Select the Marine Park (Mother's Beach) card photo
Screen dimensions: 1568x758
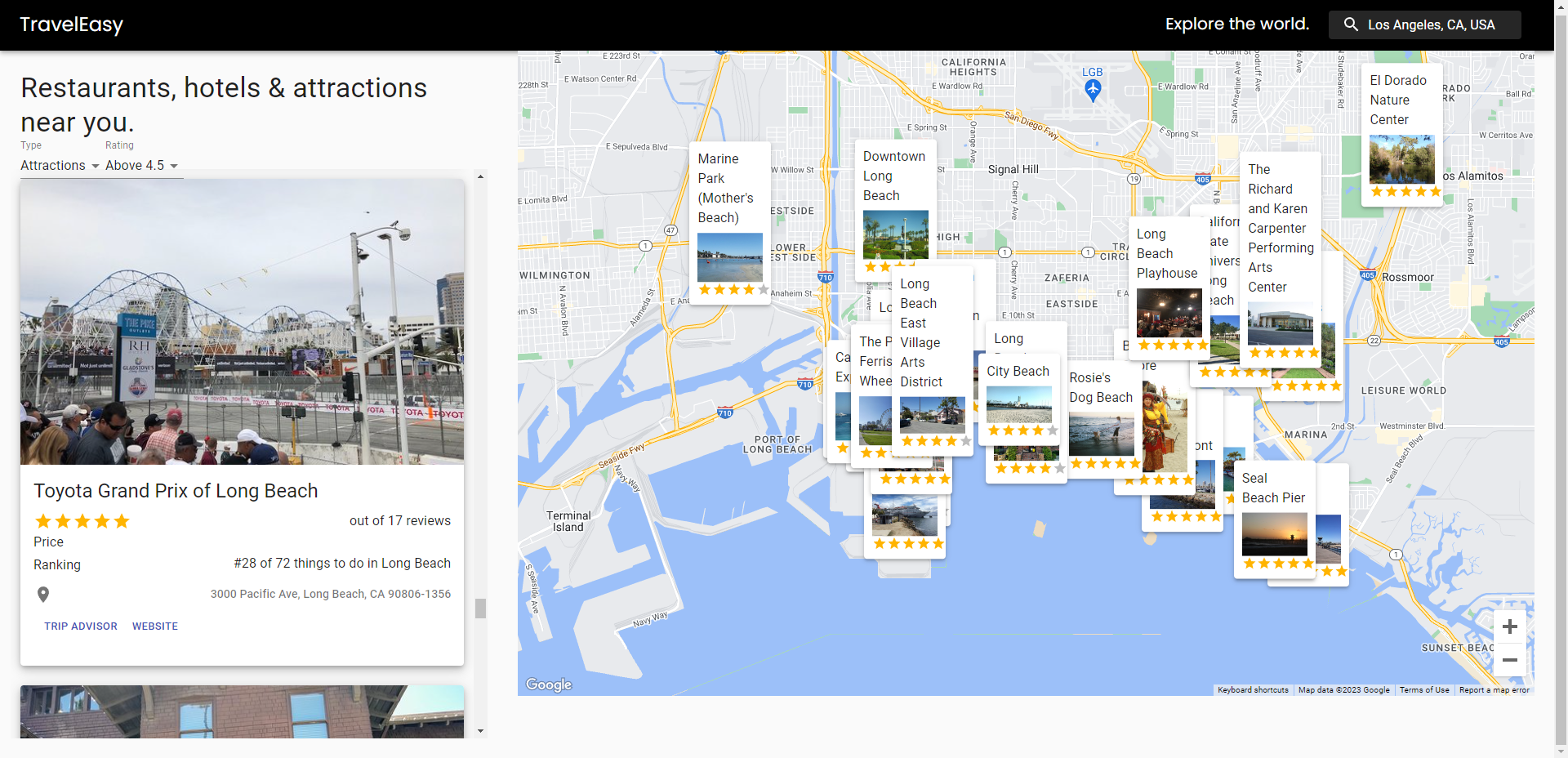(x=729, y=256)
